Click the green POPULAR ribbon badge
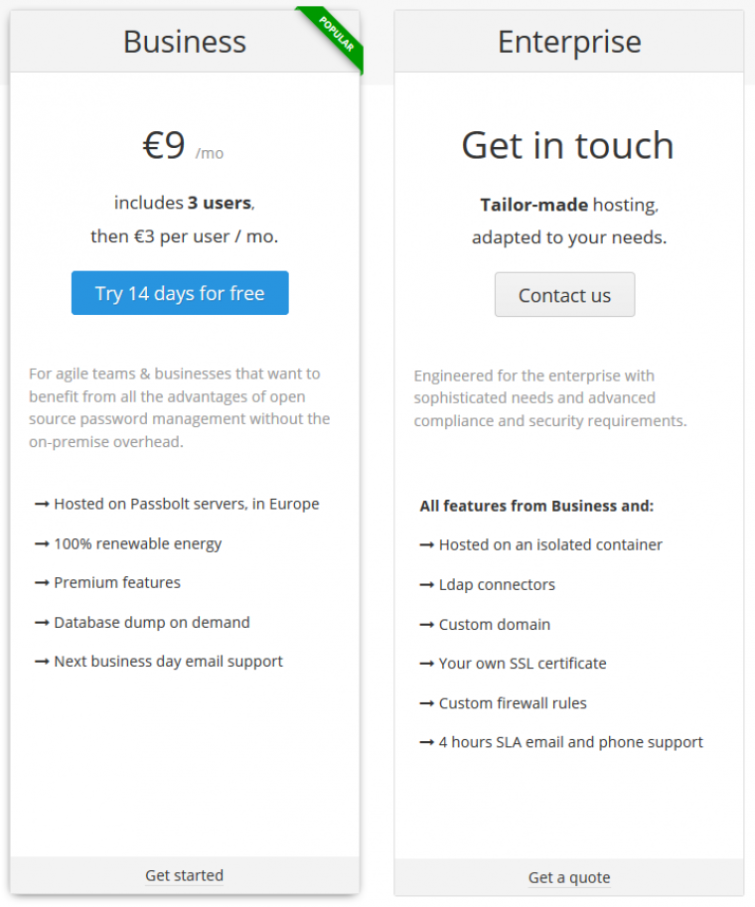Image resolution: width=755 pixels, height=907 pixels. 336,34
